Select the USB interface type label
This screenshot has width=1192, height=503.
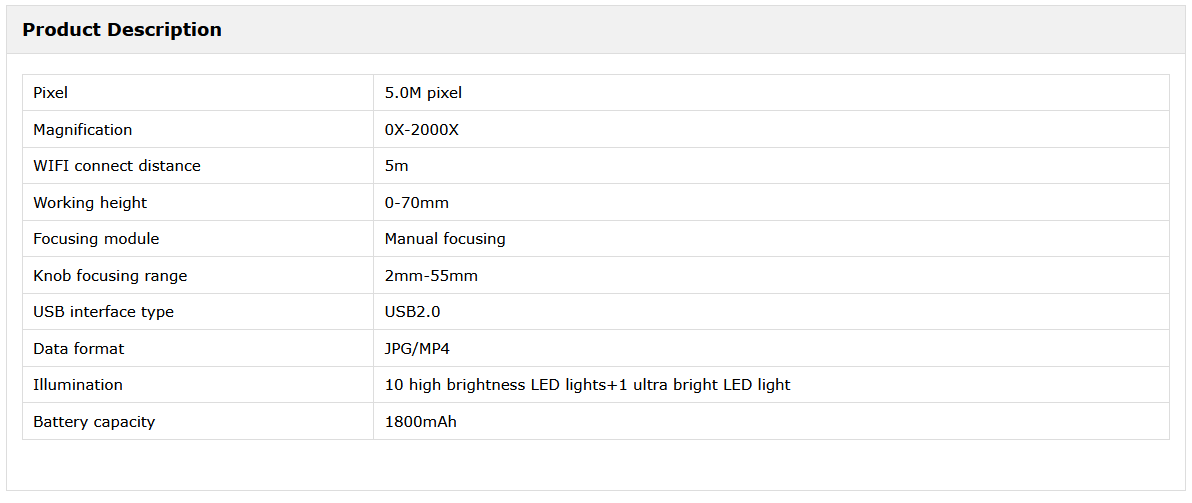(103, 312)
